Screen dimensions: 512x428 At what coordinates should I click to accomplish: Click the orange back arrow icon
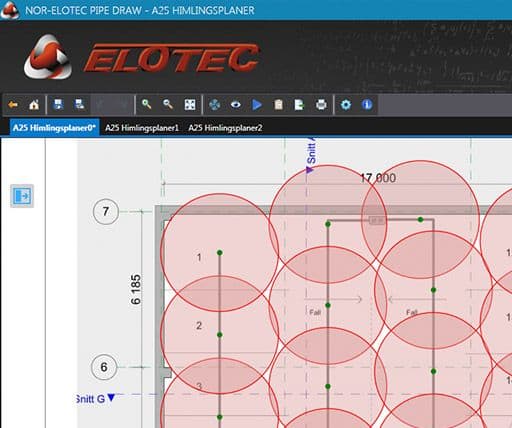coord(13,105)
